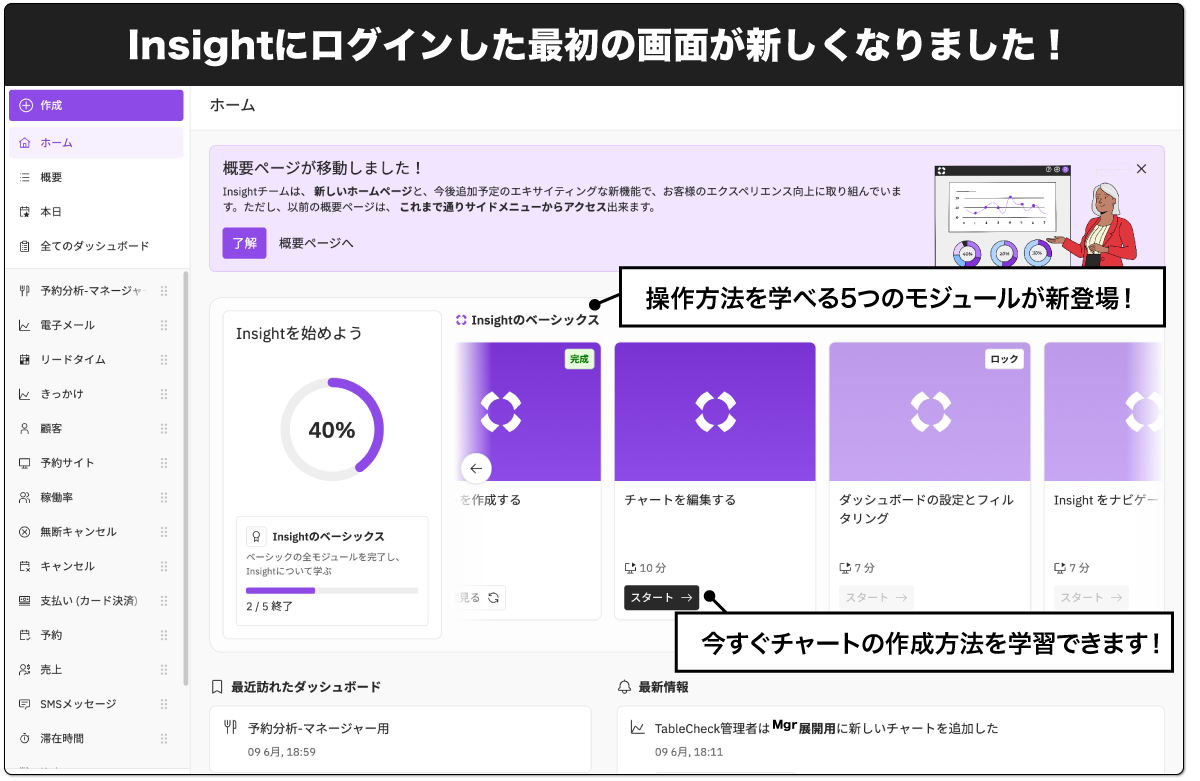Click the ロック badge on module
The height and width of the screenshot is (781, 1200).
point(1004,359)
